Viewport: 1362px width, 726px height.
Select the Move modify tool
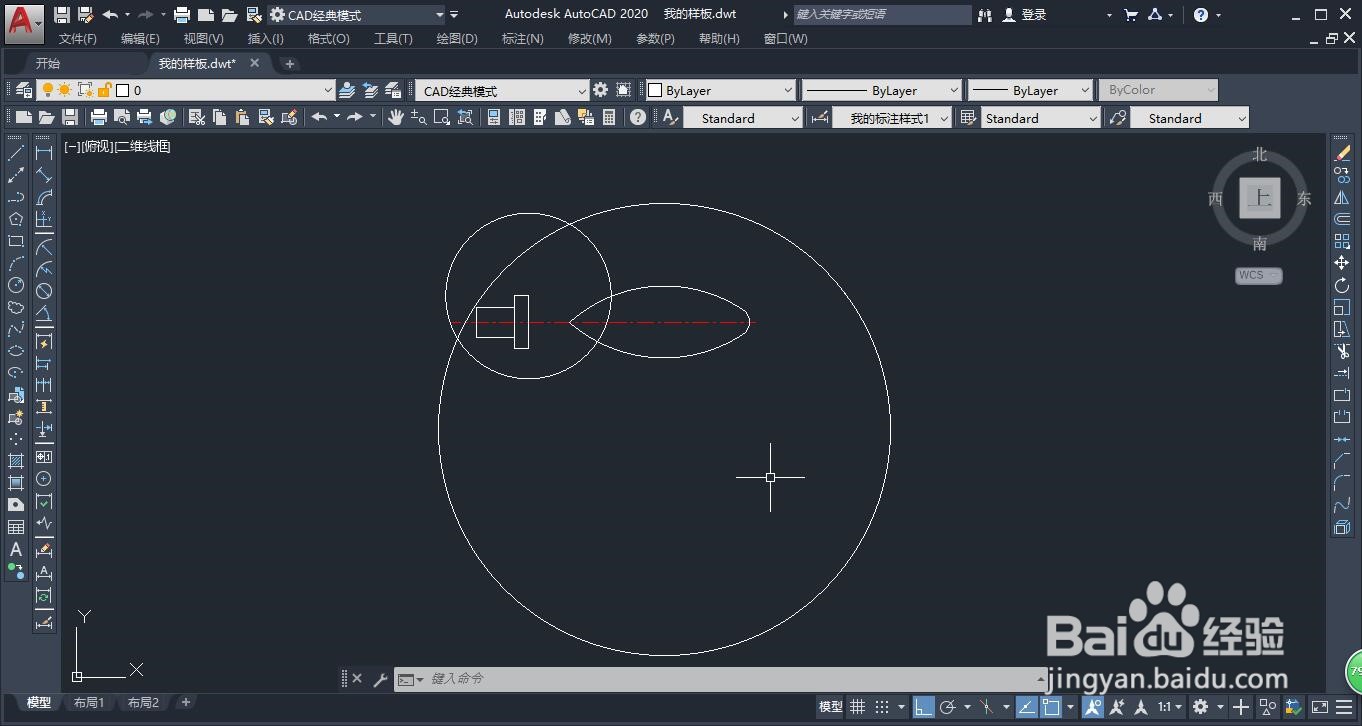[x=1342, y=263]
